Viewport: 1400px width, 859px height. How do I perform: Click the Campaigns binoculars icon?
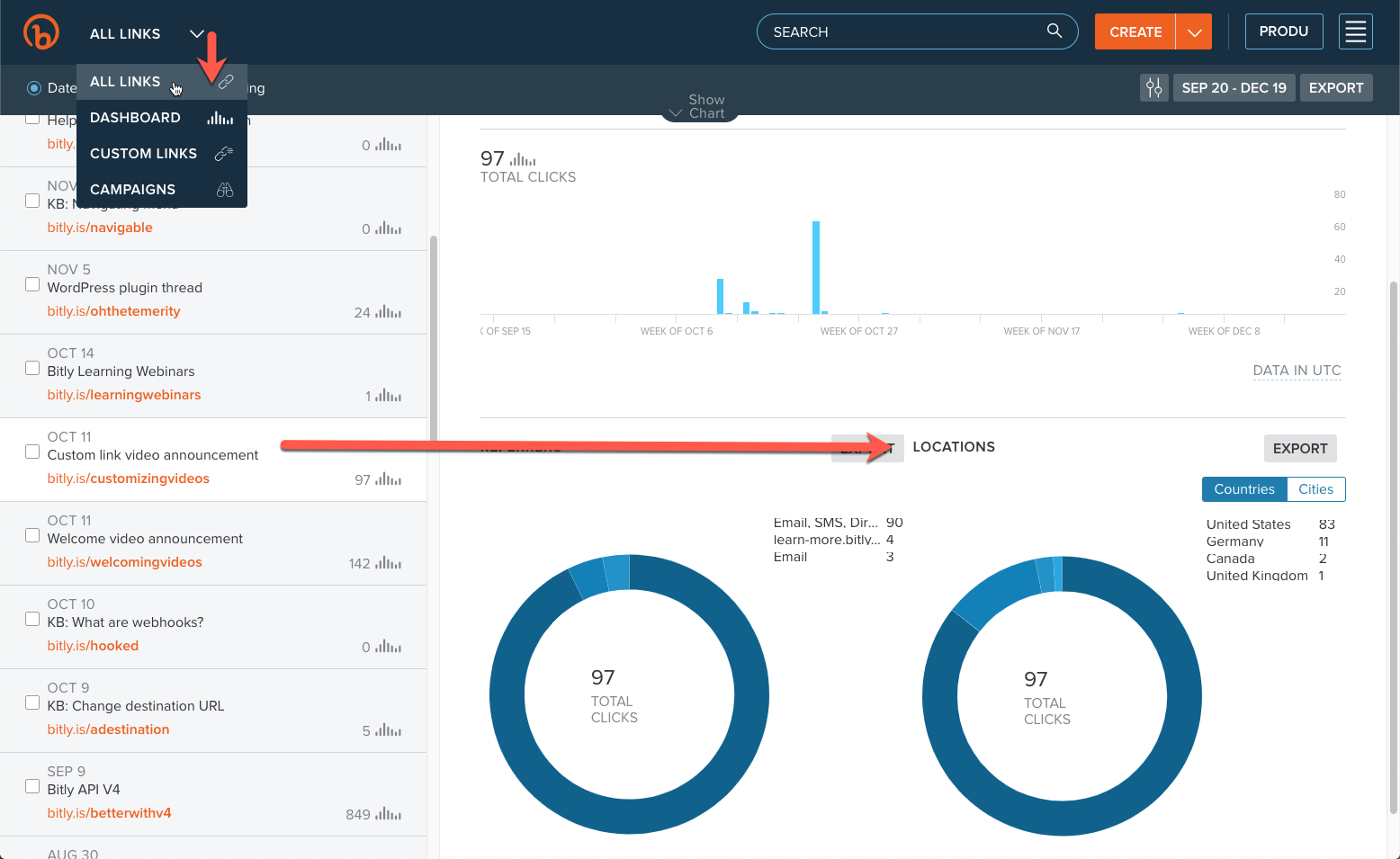click(225, 190)
